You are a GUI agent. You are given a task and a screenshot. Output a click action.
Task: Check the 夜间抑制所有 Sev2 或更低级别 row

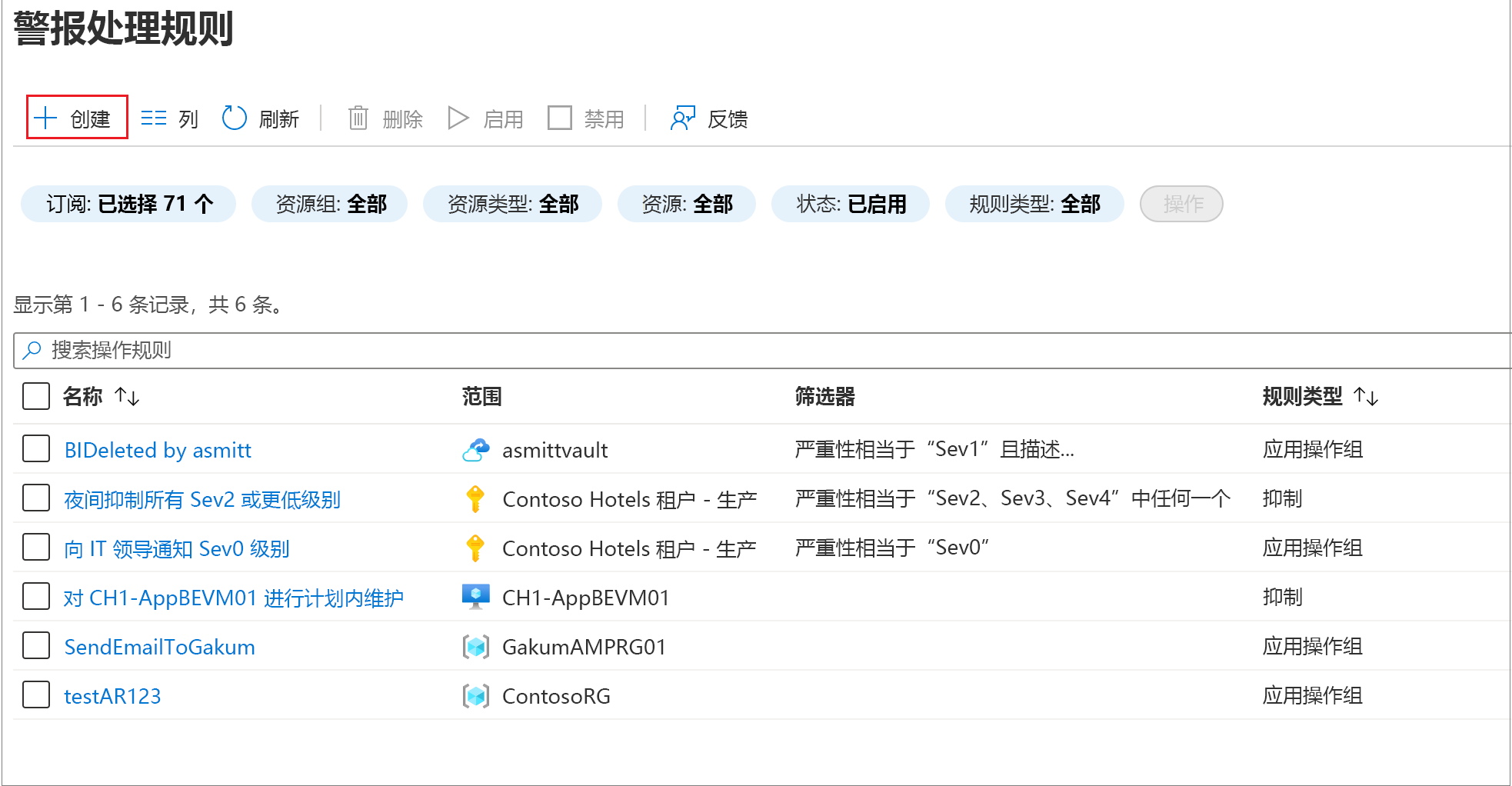click(x=36, y=498)
